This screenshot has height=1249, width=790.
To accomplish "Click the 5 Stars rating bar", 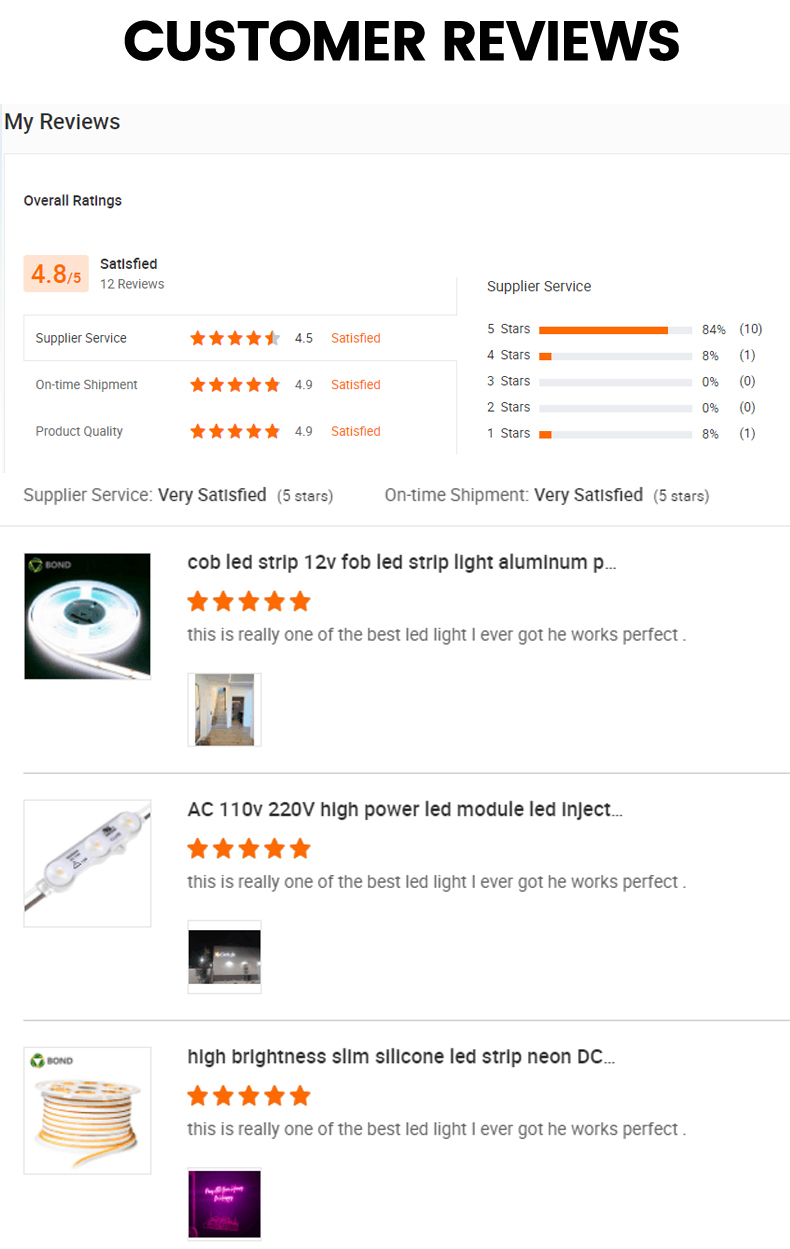I will pyautogui.click(x=615, y=329).
